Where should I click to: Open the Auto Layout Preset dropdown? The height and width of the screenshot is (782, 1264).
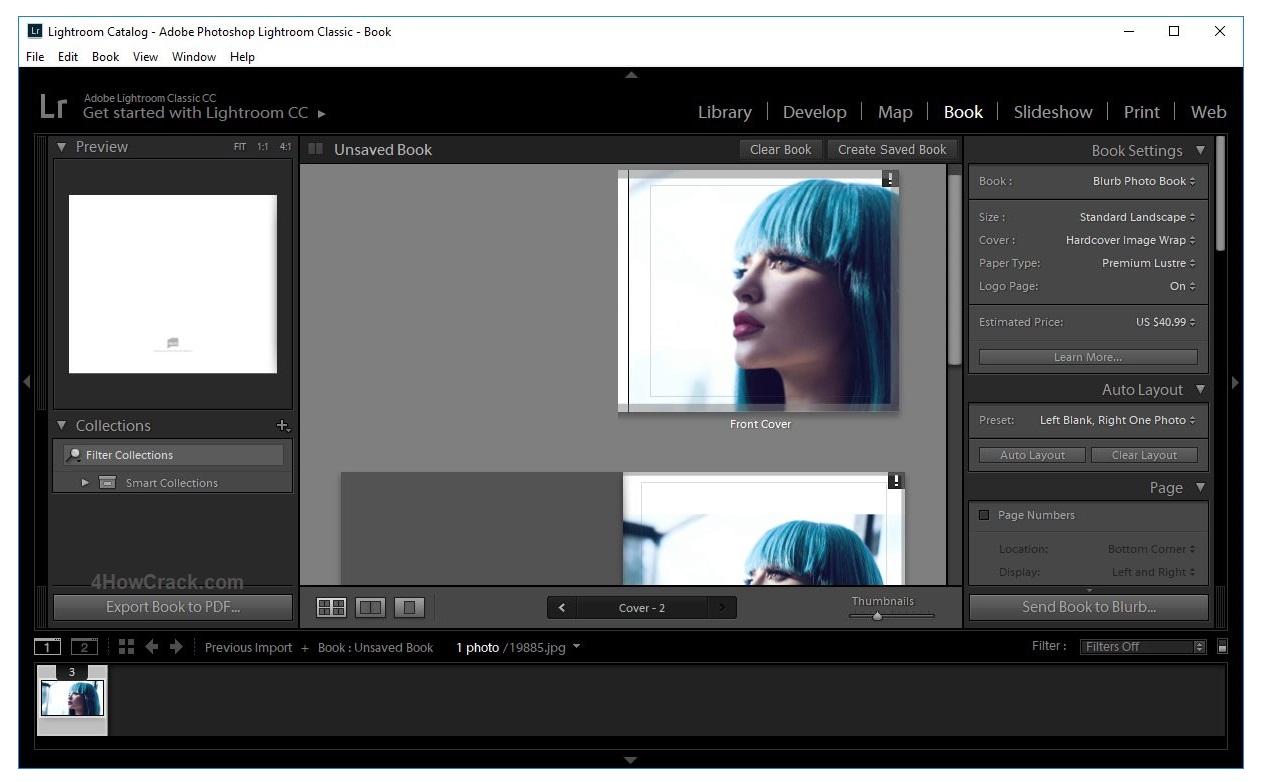(1117, 420)
